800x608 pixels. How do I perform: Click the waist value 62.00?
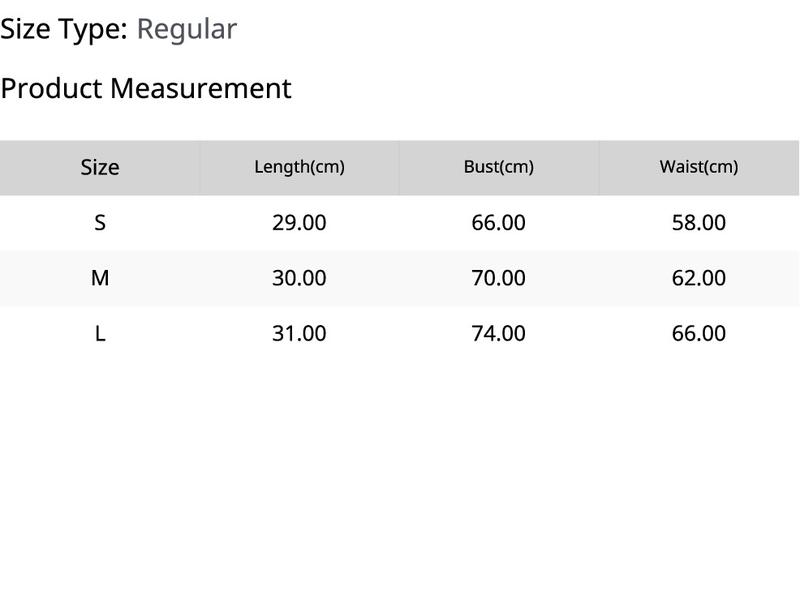coord(698,278)
